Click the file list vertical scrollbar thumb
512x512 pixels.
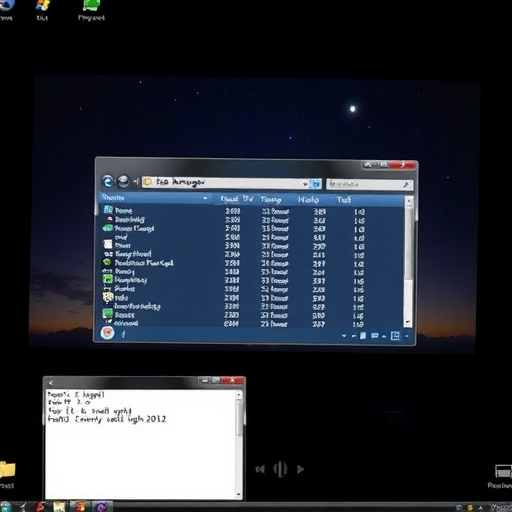point(409,243)
